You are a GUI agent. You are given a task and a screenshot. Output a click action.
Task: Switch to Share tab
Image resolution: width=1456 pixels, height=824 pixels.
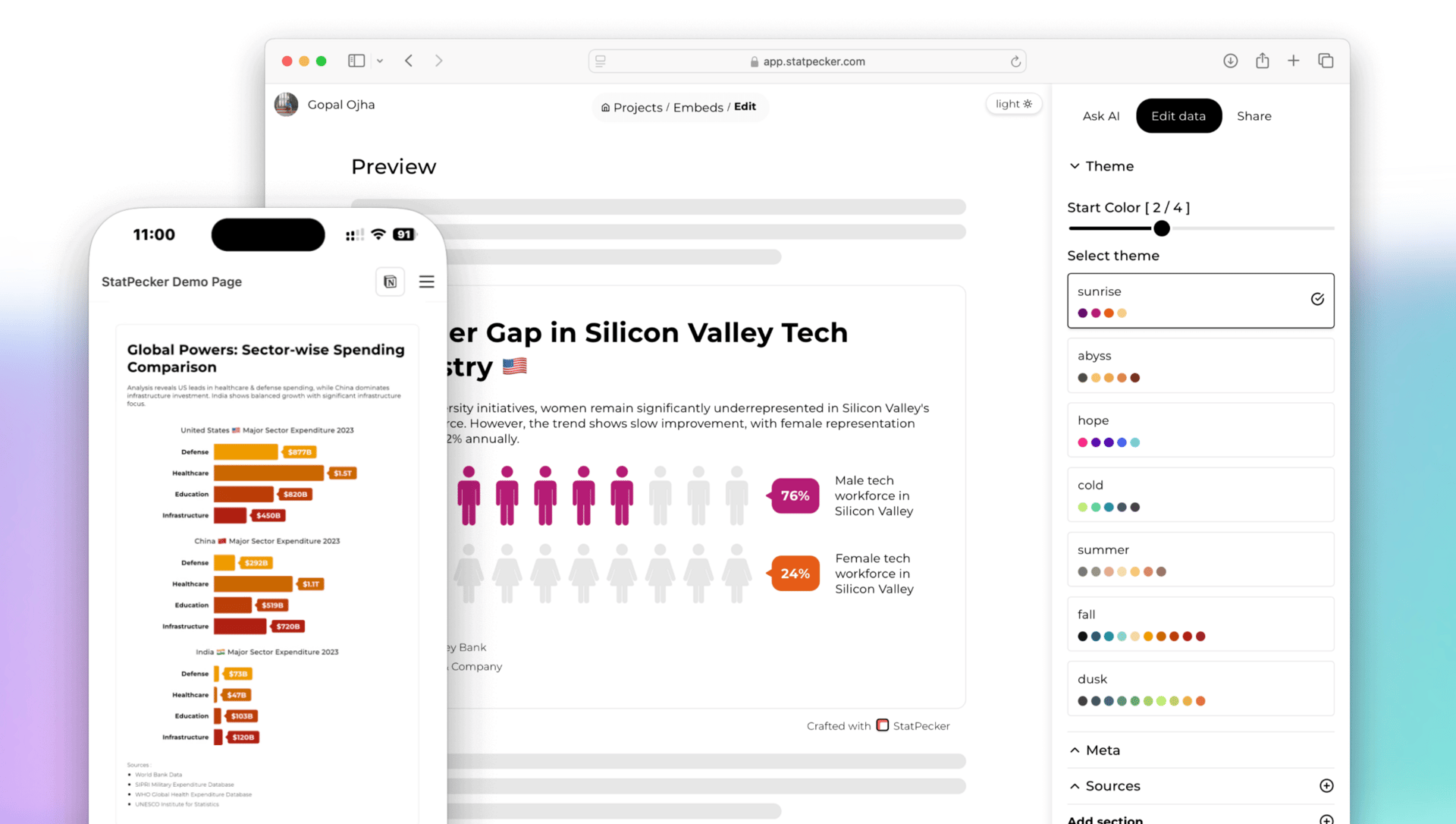pos(1254,116)
